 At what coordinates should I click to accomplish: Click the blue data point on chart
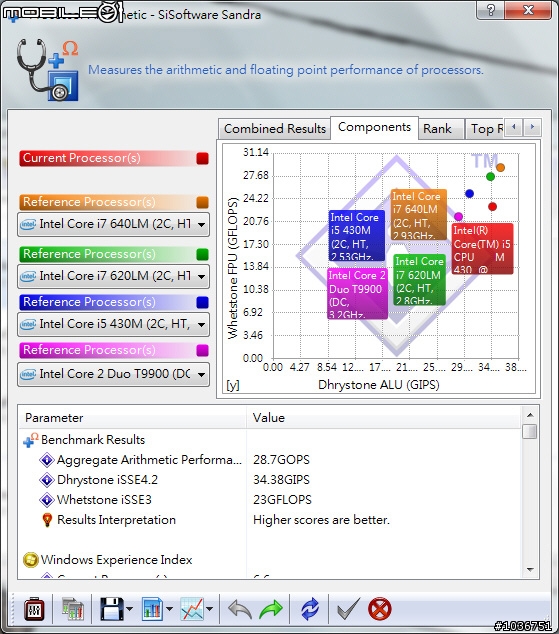(469, 194)
